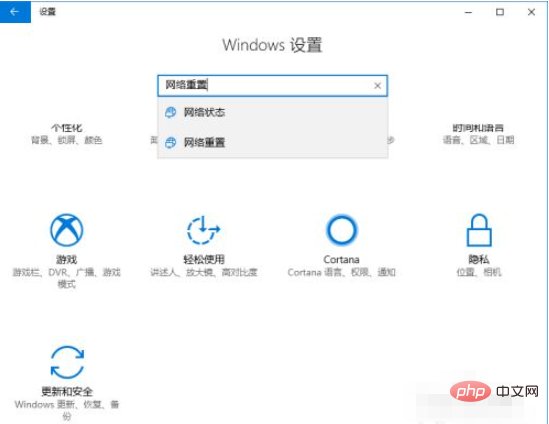Image resolution: width=549 pixels, height=424 pixels.
Task: Select the 网络重置 search suggestion
Action: click(272, 143)
